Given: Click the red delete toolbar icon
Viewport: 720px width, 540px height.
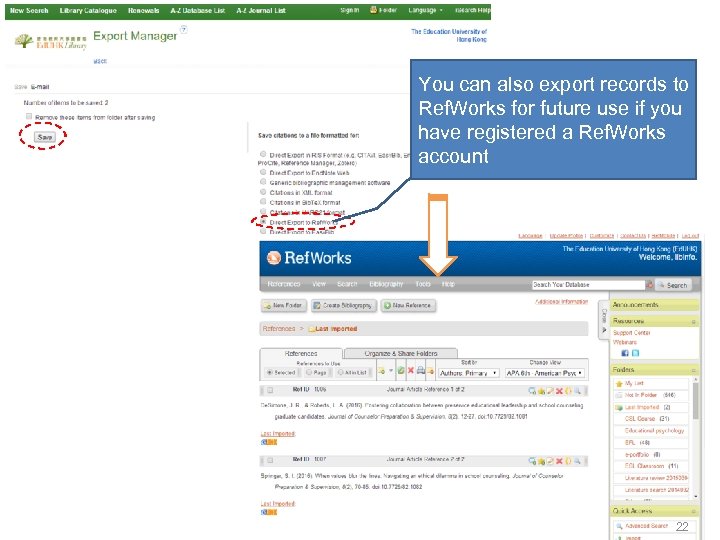Looking at the screenshot, I should pos(411,371).
